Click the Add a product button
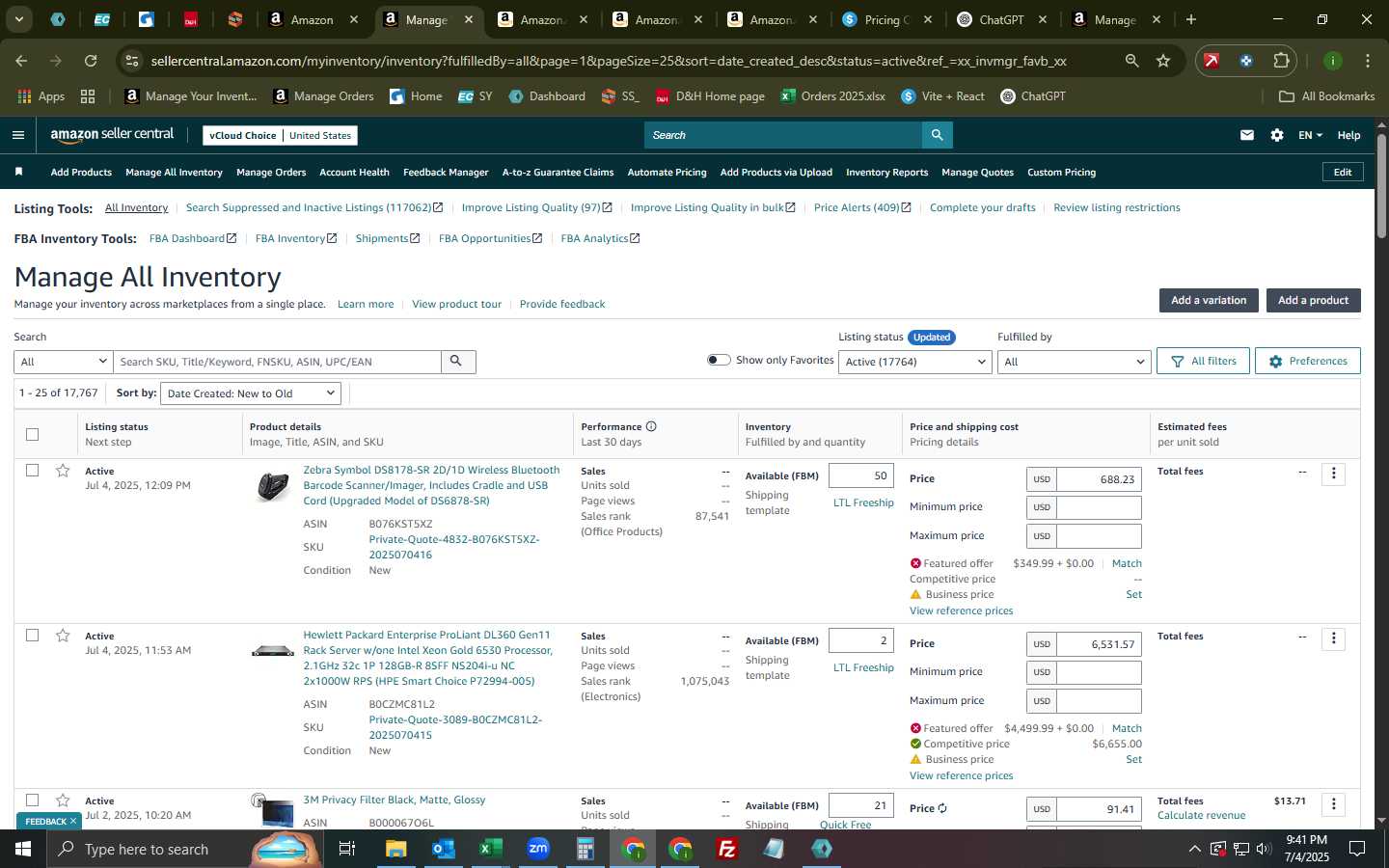Viewport: 1389px width, 868px height. tap(1313, 300)
